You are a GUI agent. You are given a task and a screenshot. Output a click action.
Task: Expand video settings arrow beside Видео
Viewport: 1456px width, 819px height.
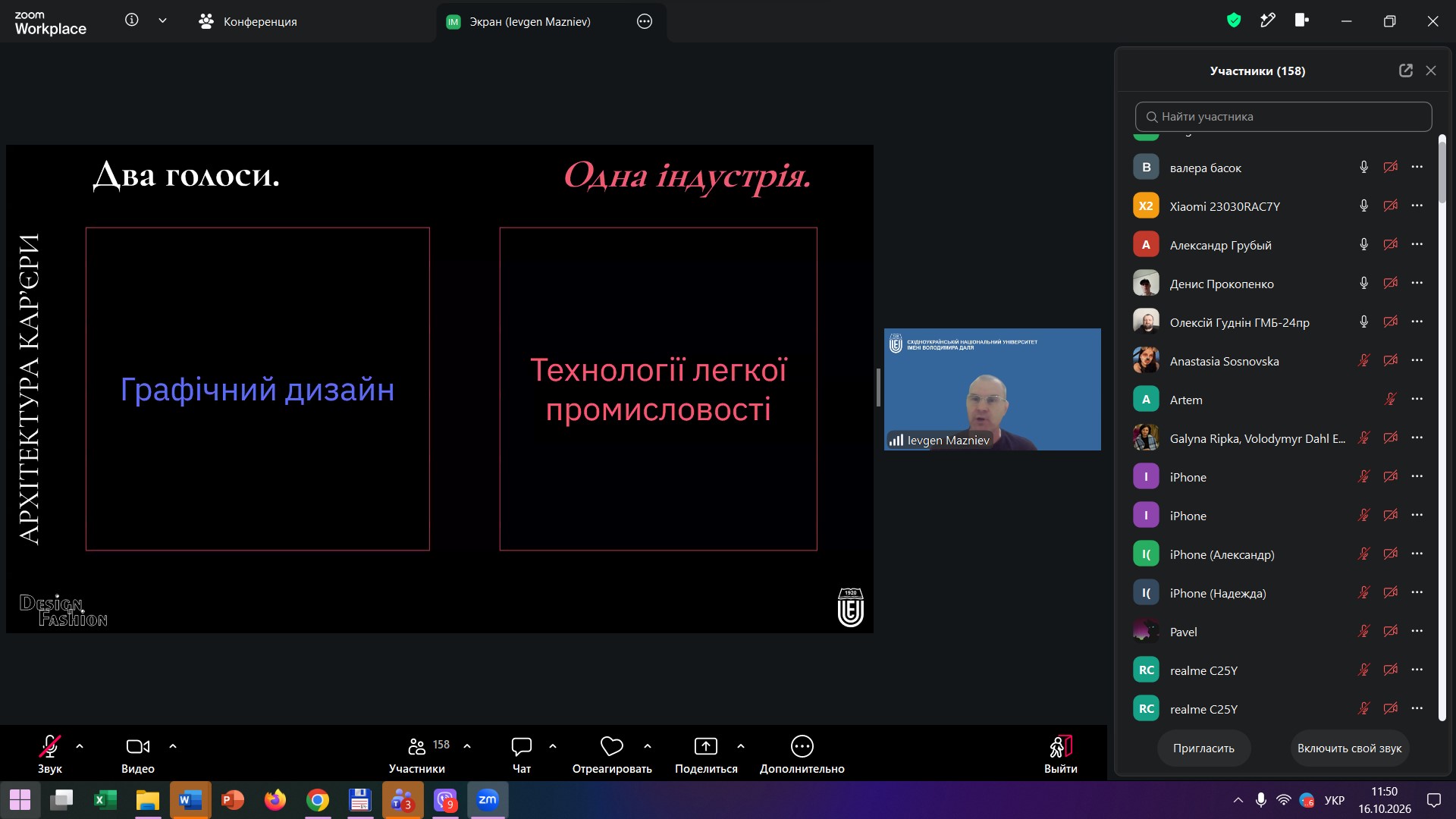[x=173, y=746]
